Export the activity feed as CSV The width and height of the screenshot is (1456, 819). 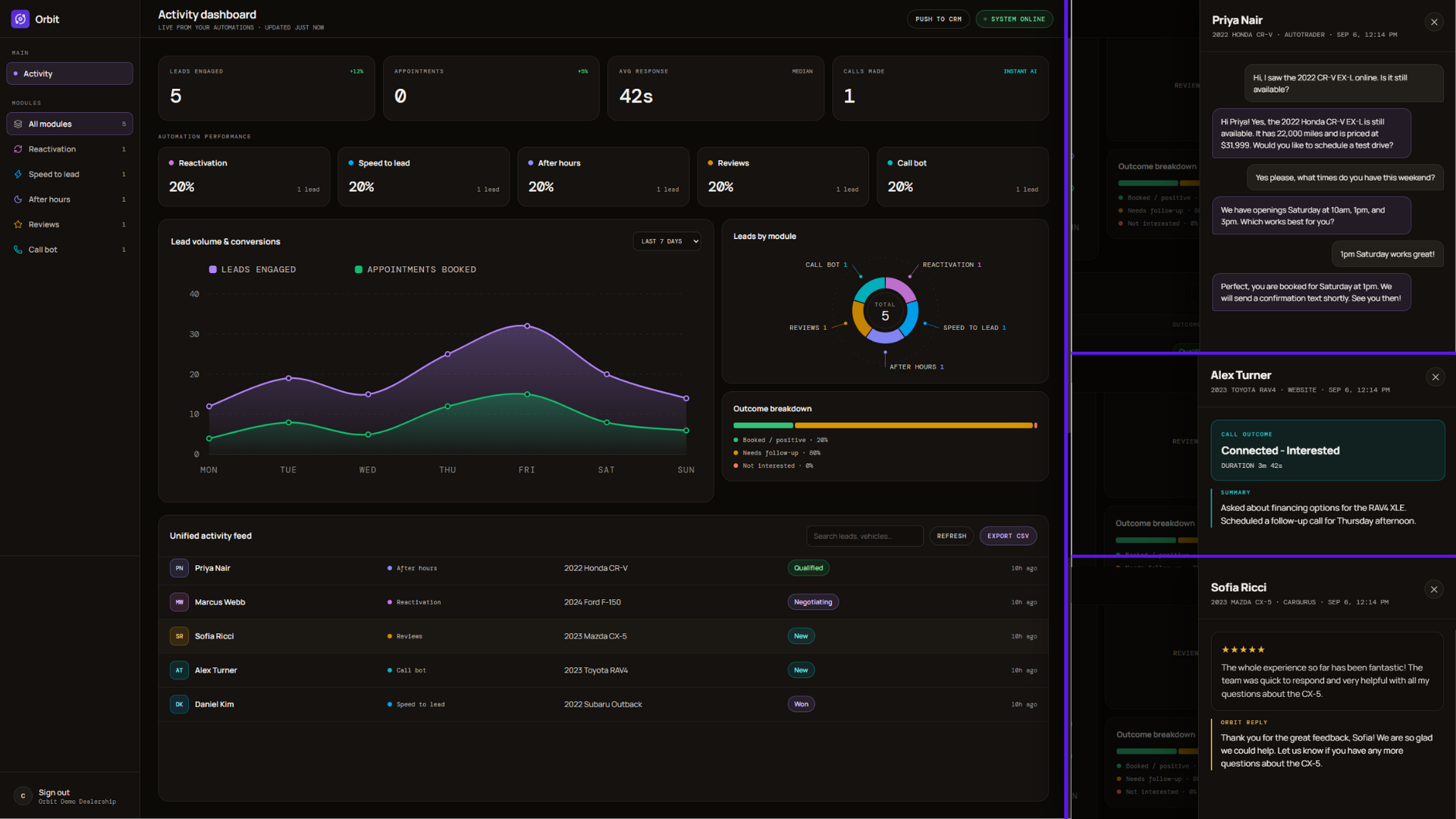[1008, 536]
